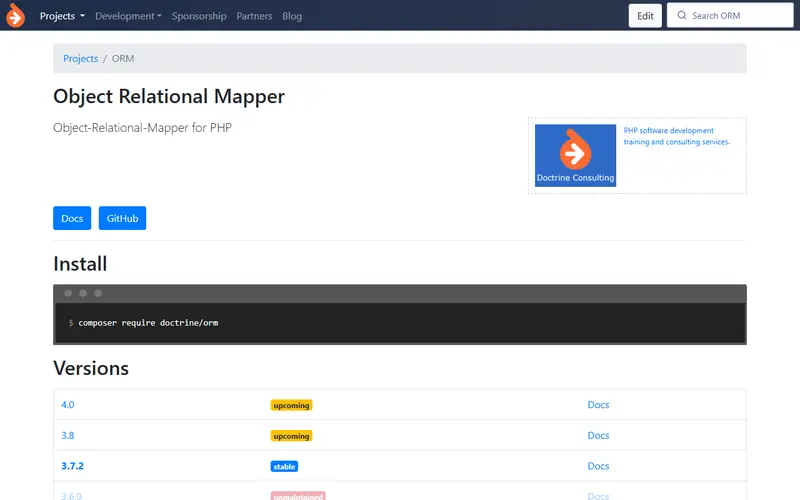
Task: Open Docs link for version 3.7.2
Action: (x=598, y=466)
